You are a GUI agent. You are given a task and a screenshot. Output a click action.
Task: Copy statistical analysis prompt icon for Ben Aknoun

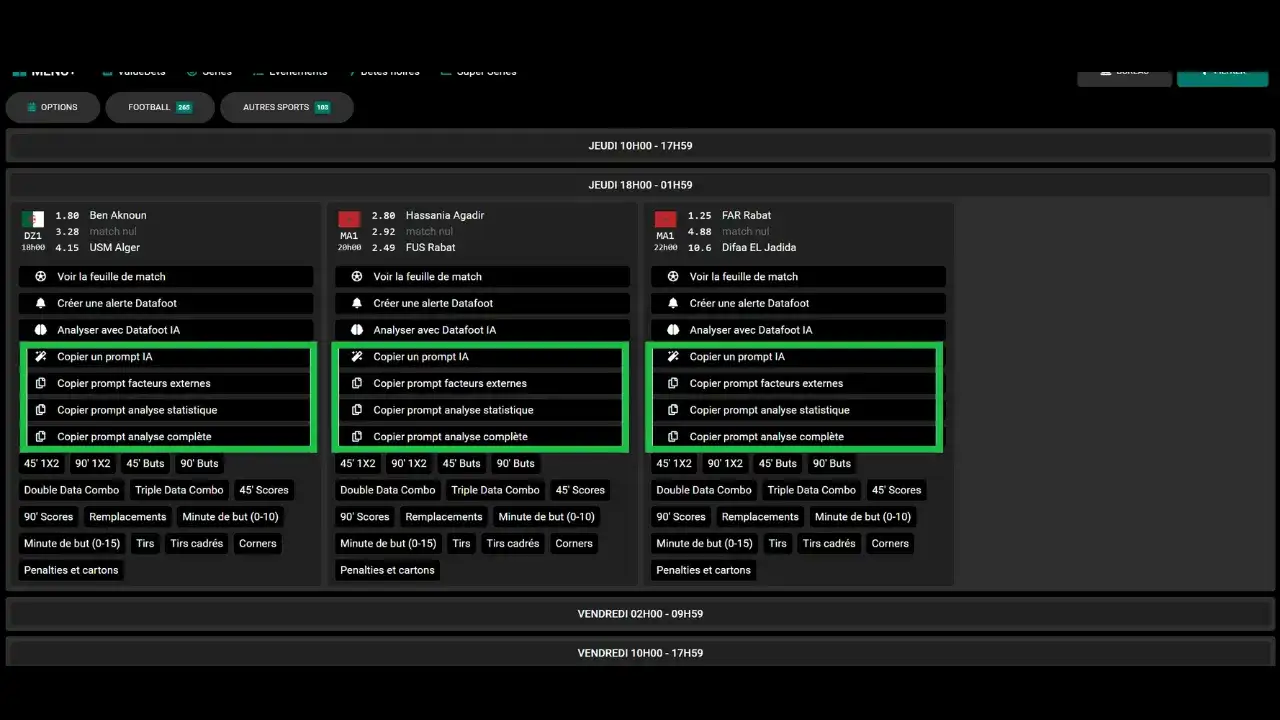point(41,410)
